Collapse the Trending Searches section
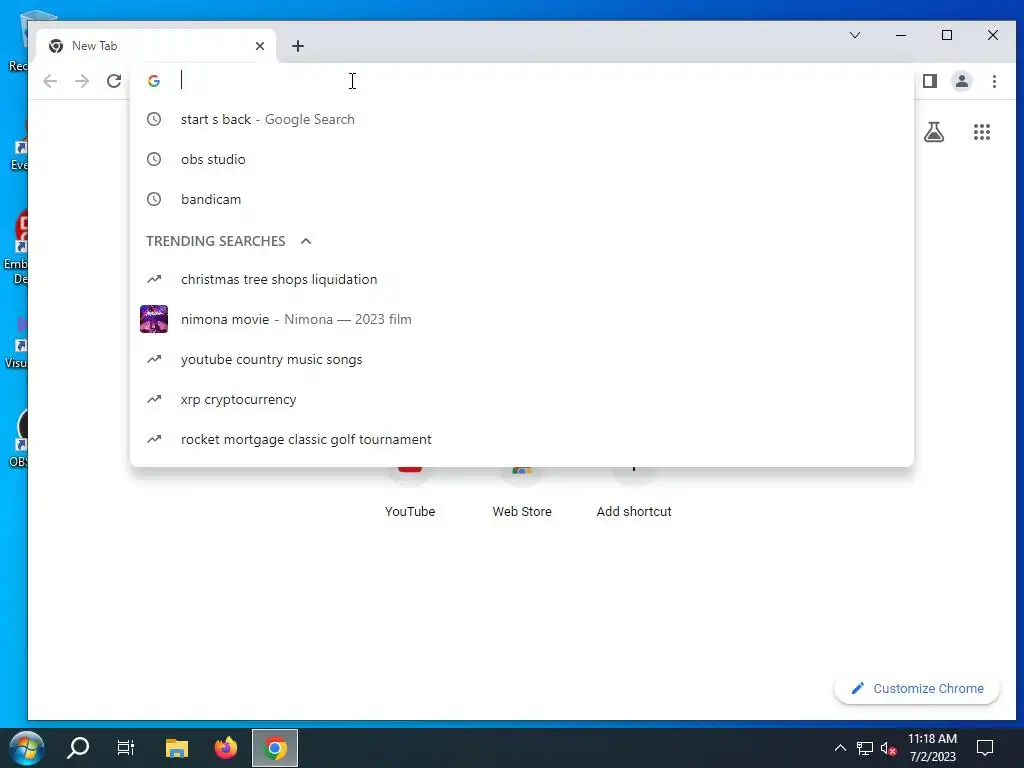This screenshot has height=768, width=1024. [306, 241]
